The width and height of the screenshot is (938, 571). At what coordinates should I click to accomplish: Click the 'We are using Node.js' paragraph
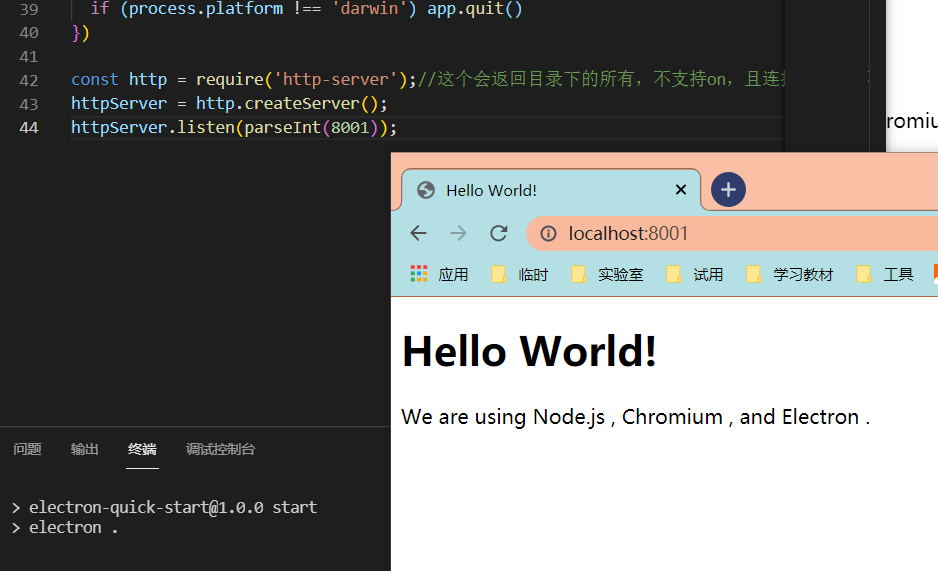[x=635, y=417]
